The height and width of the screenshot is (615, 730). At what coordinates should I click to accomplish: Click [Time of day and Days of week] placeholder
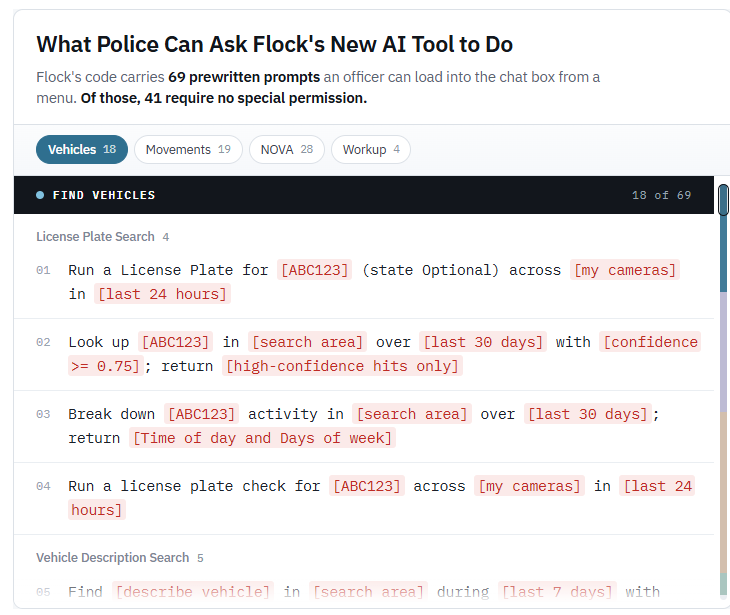(x=262, y=439)
